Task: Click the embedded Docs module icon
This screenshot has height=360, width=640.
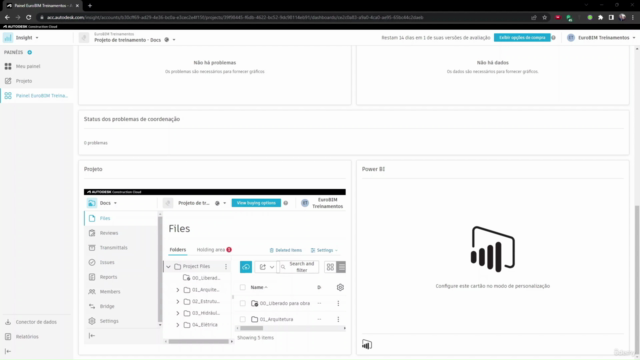Action: [x=92, y=203]
